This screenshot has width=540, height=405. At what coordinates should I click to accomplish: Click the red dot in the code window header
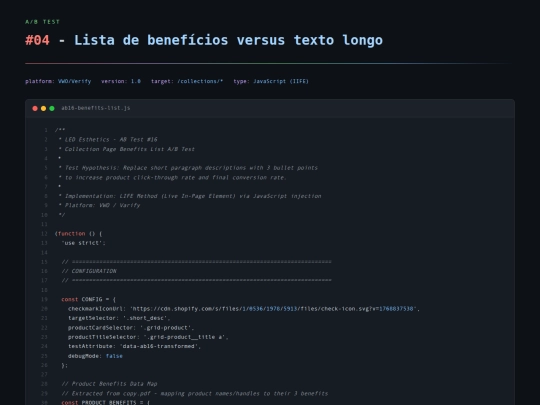35,108
